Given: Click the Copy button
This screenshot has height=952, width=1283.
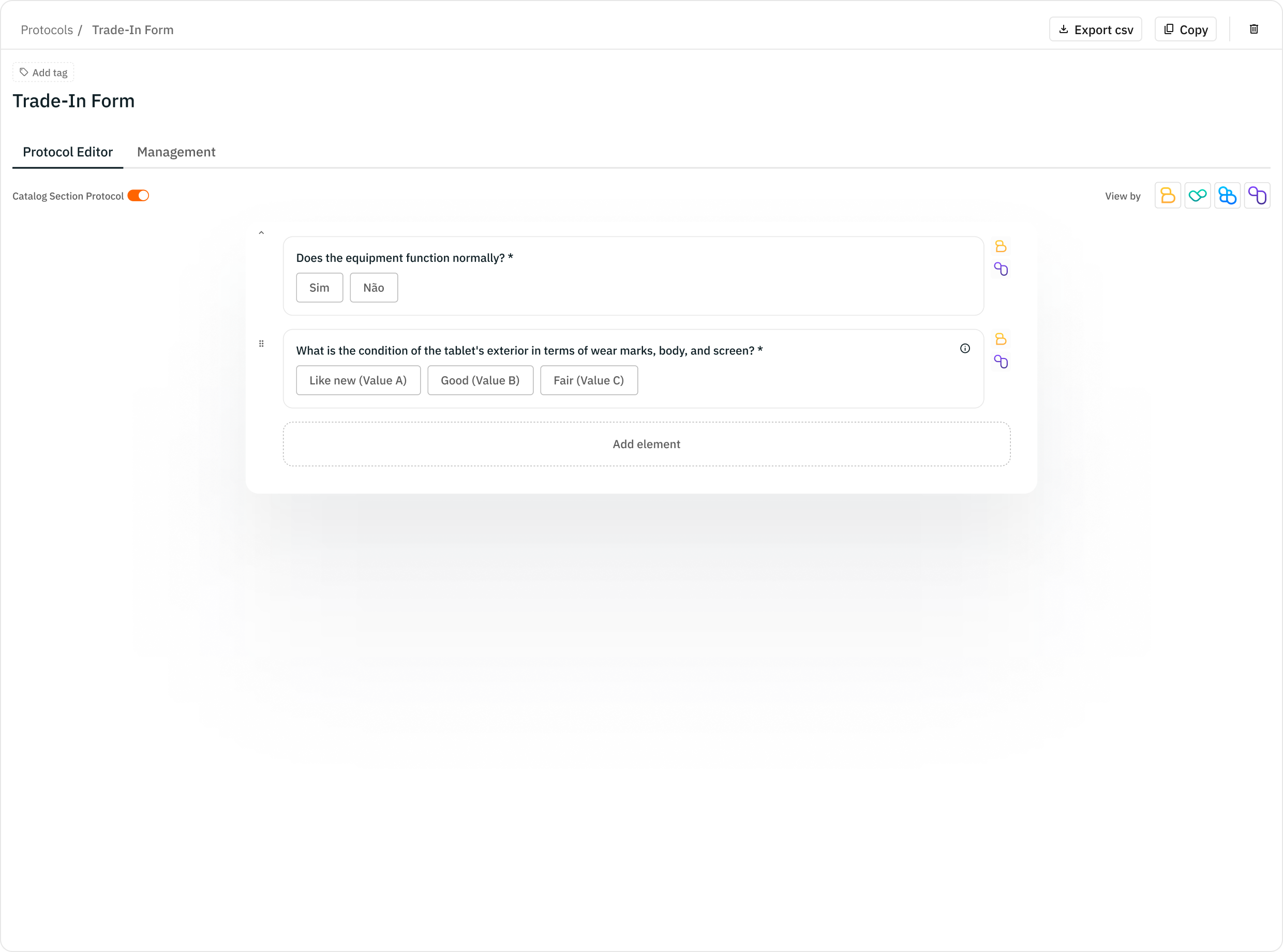Looking at the screenshot, I should tap(1185, 29).
